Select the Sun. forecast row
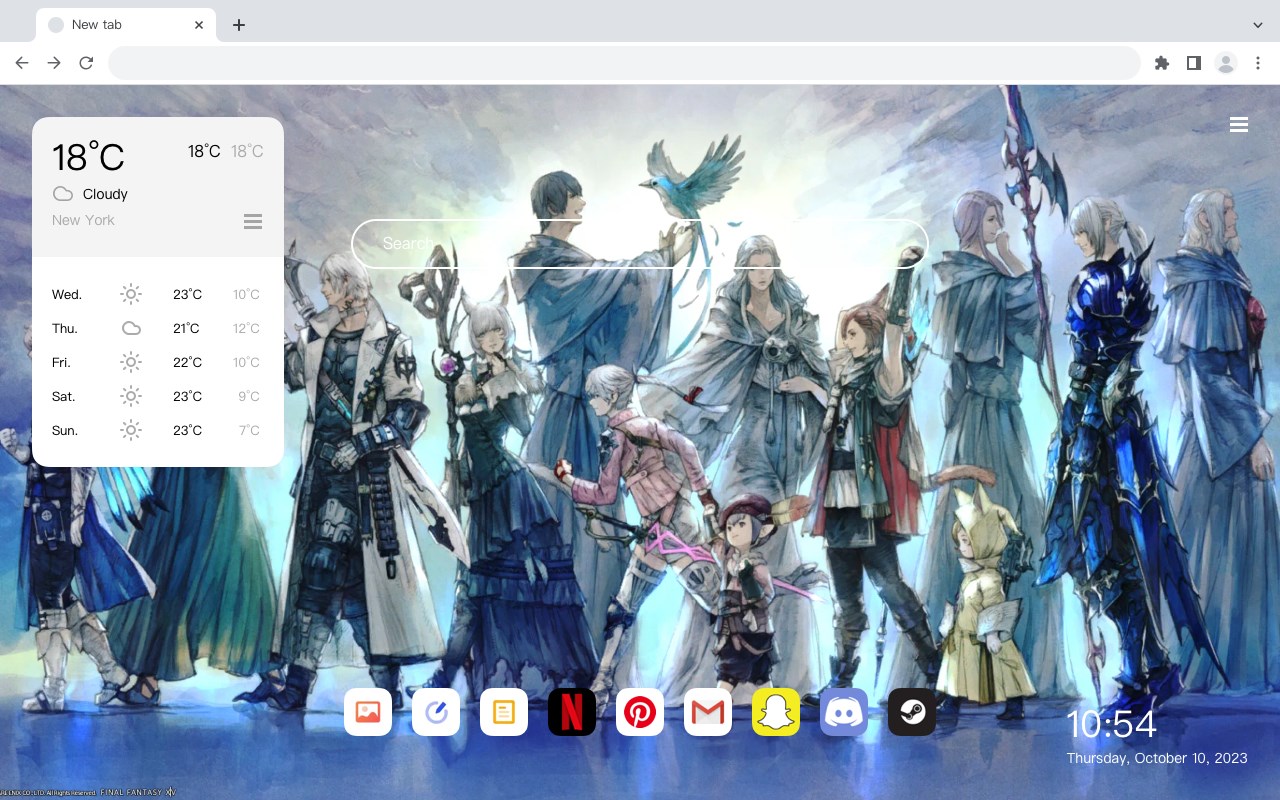This screenshot has width=1280, height=800. (157, 430)
